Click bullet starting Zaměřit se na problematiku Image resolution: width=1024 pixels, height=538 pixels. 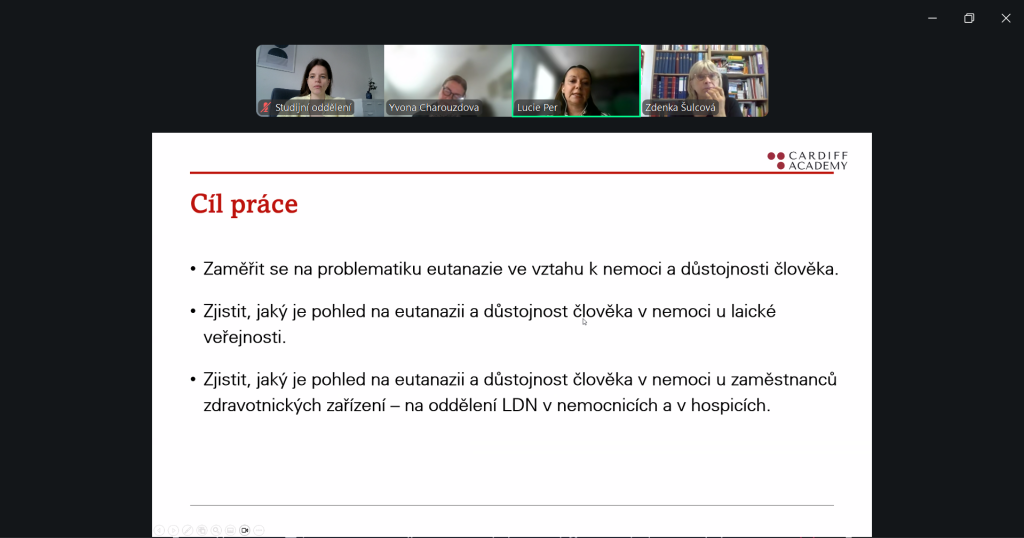(520, 269)
